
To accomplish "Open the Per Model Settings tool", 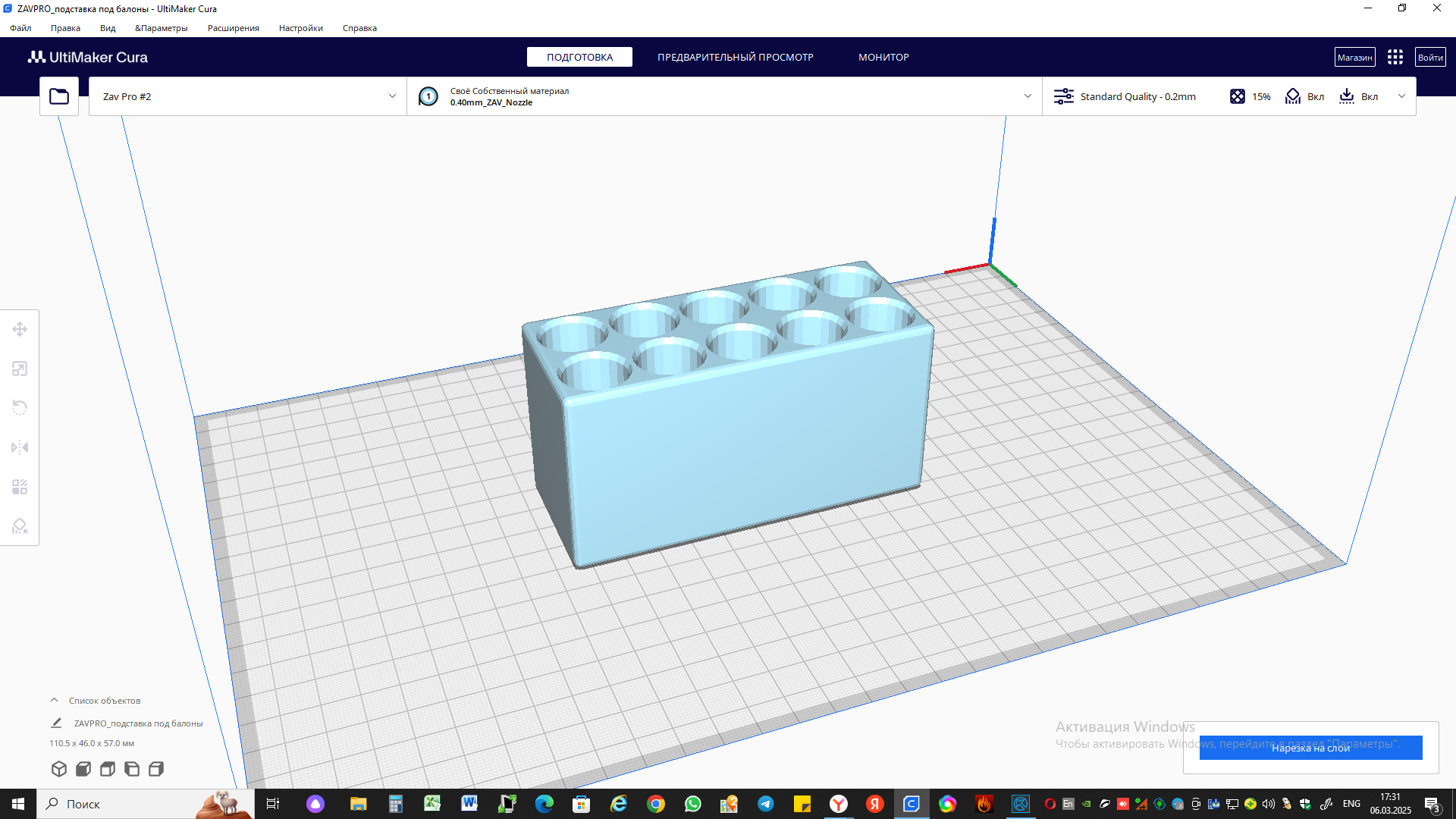I will coord(20,487).
